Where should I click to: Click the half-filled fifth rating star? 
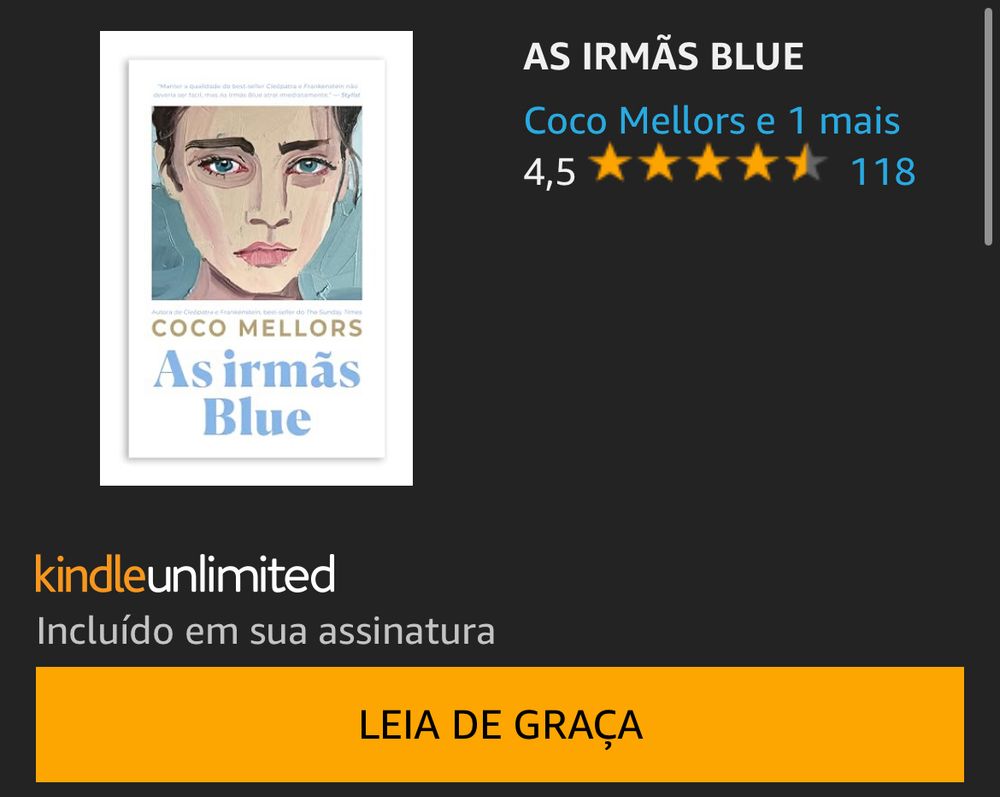coord(806,163)
